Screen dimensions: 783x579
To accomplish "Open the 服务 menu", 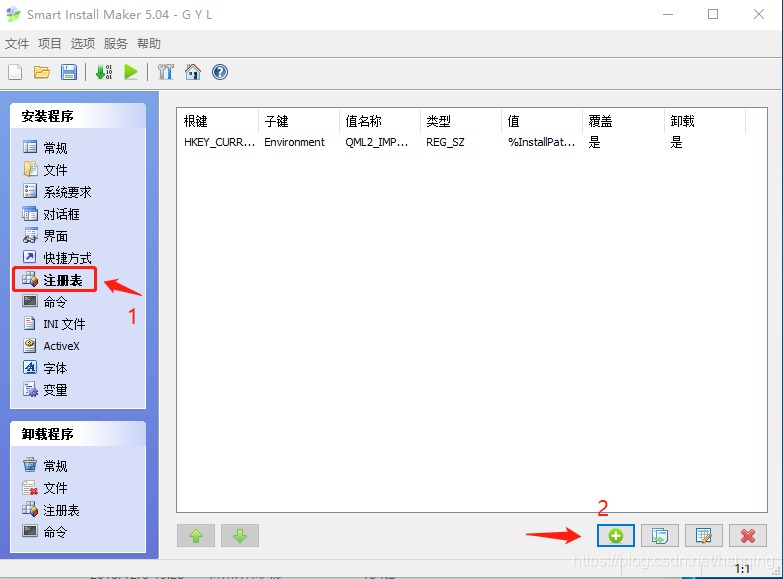I will click(115, 43).
